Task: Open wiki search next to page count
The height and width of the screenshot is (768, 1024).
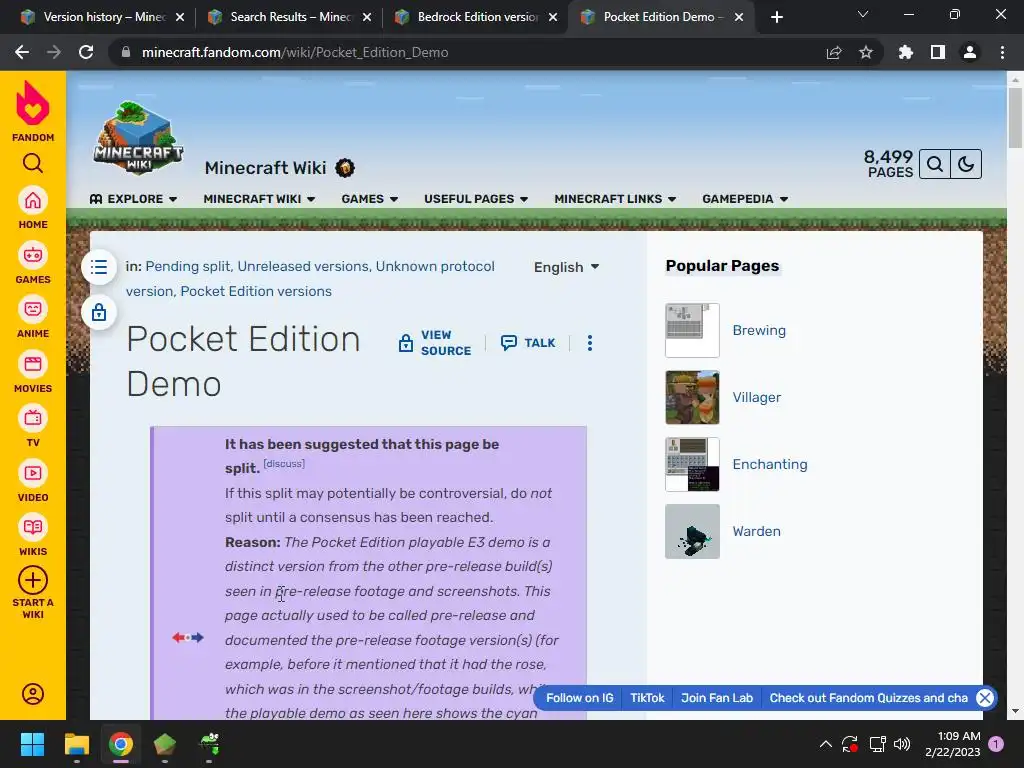Action: pos(935,164)
